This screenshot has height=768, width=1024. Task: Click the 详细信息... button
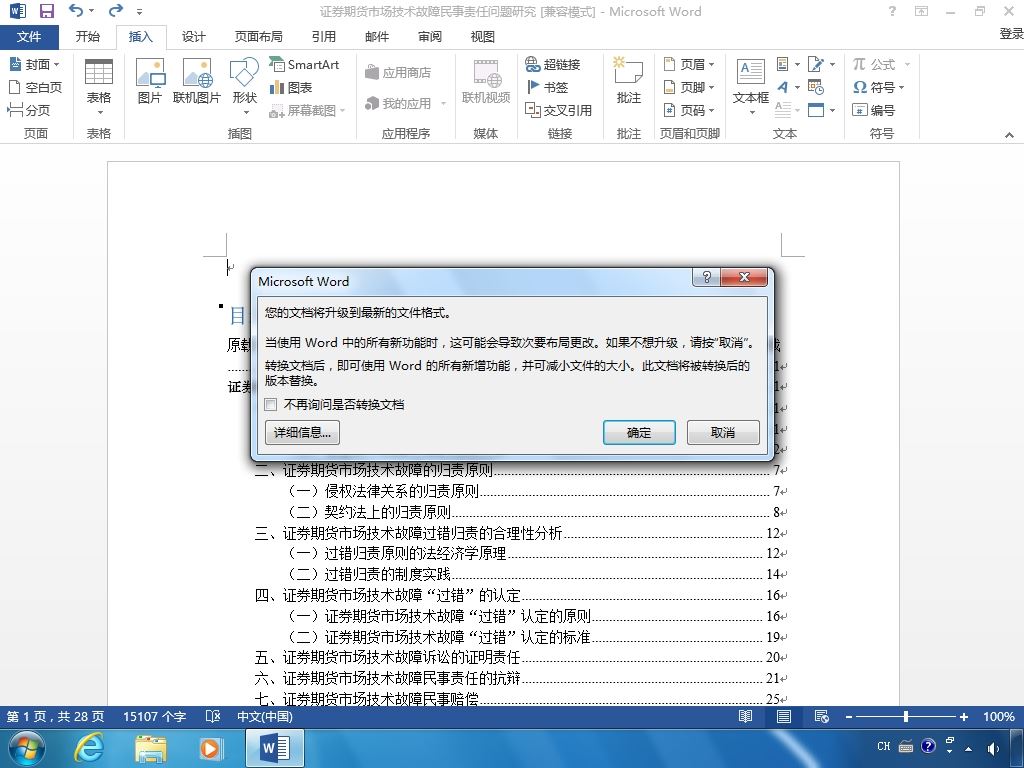click(302, 432)
